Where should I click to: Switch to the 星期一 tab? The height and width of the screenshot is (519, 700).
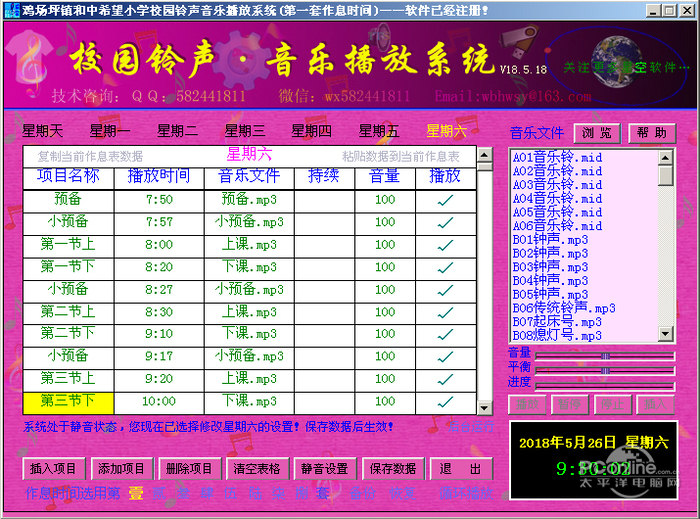[110, 131]
